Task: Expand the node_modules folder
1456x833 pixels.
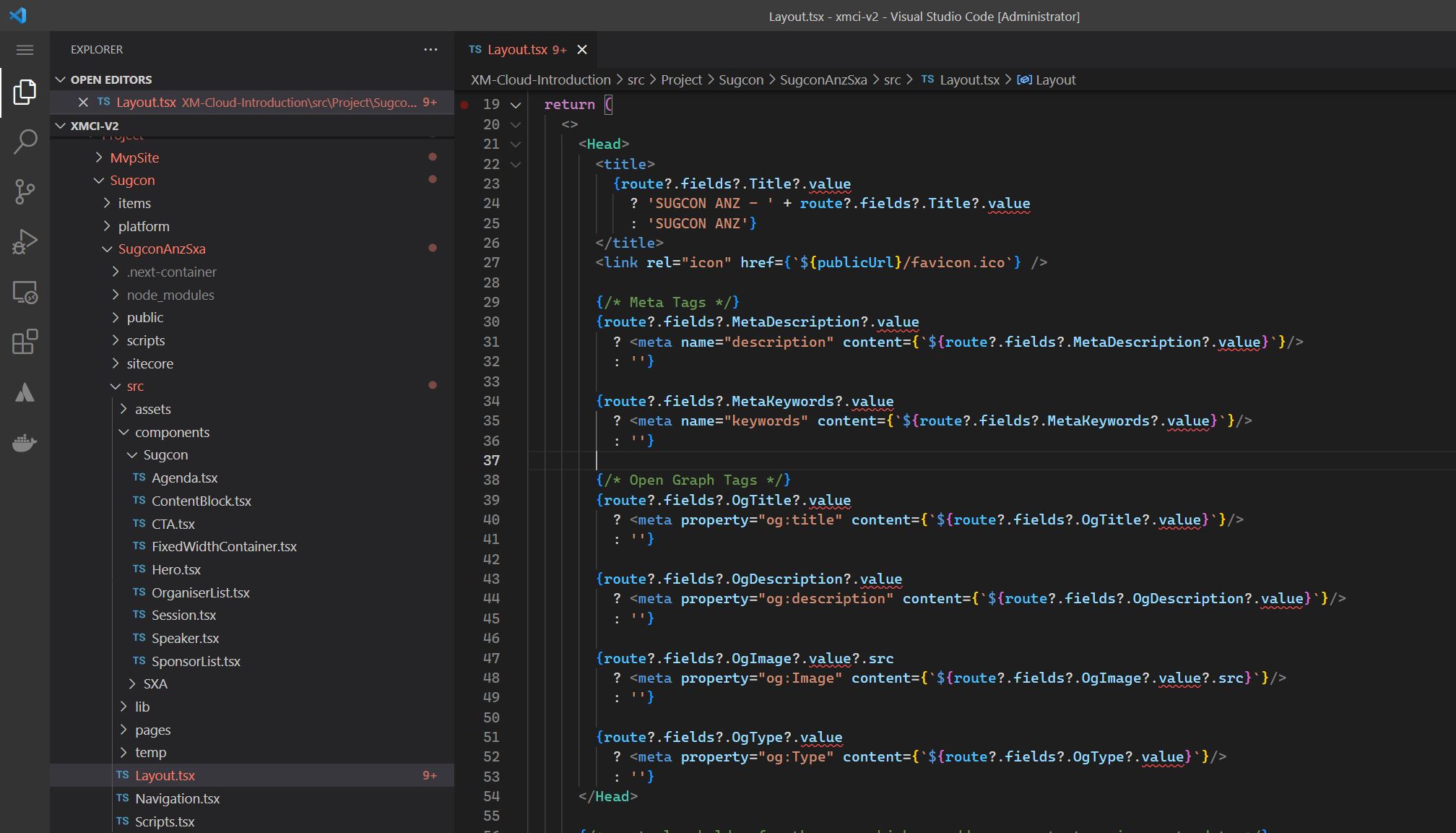Action: [x=116, y=295]
